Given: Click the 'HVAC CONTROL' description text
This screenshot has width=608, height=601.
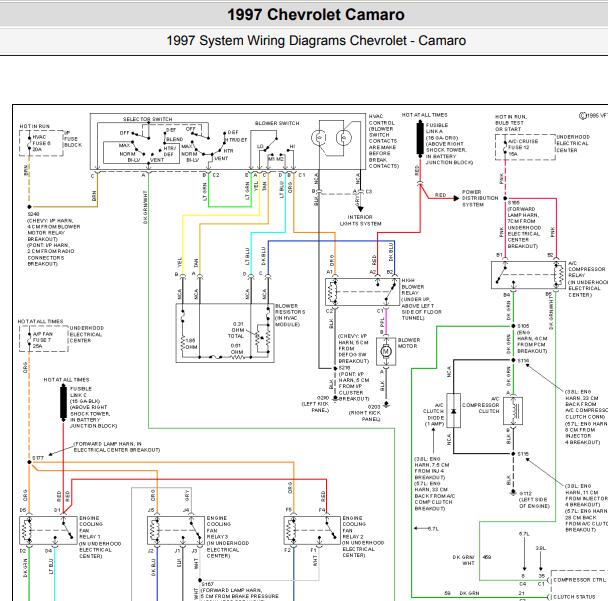Looking at the screenshot, I should (383, 141).
